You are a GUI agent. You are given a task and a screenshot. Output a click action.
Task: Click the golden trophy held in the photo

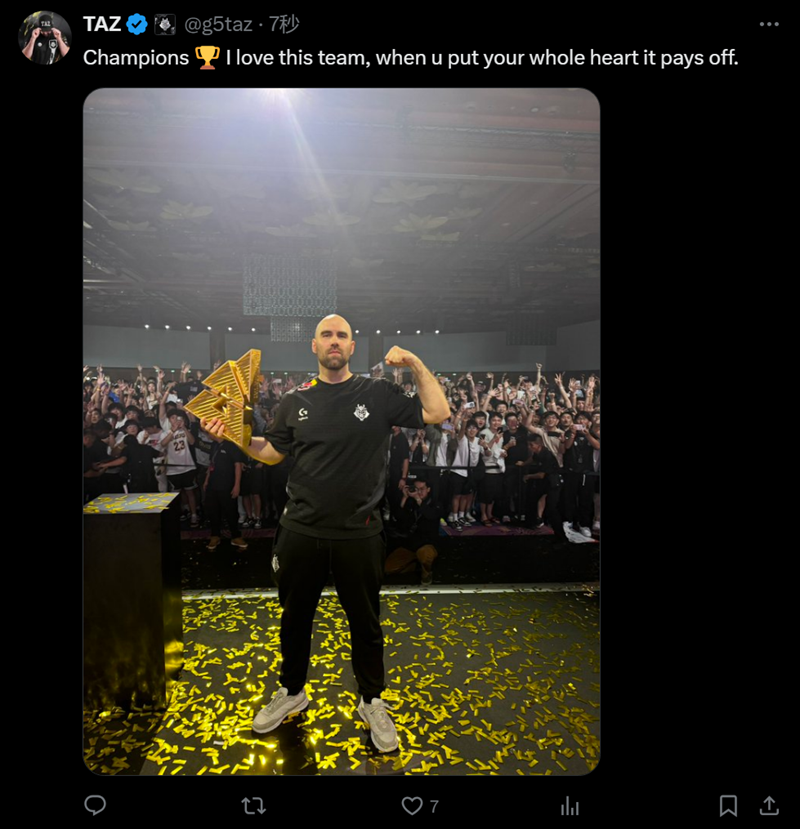point(226,399)
